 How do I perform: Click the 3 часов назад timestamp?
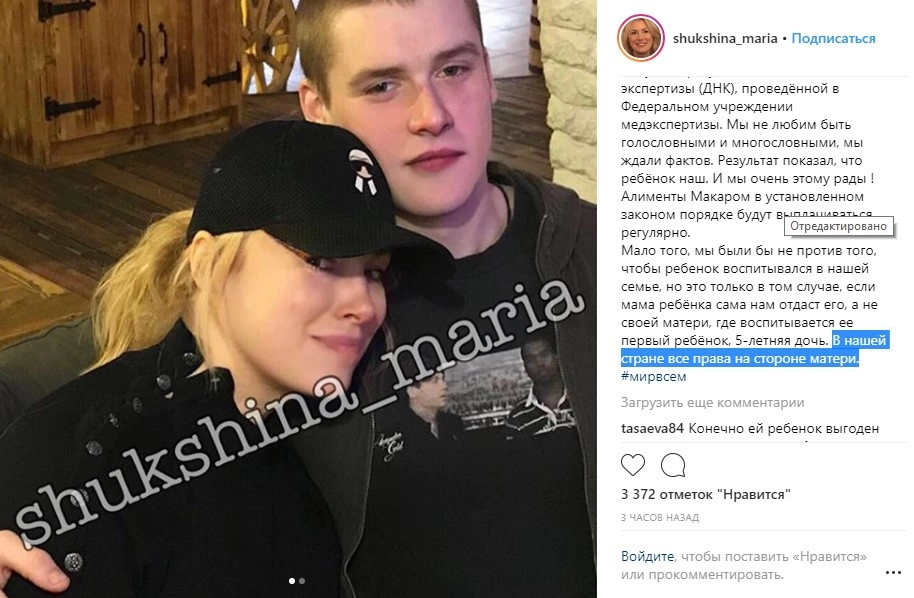tap(659, 518)
